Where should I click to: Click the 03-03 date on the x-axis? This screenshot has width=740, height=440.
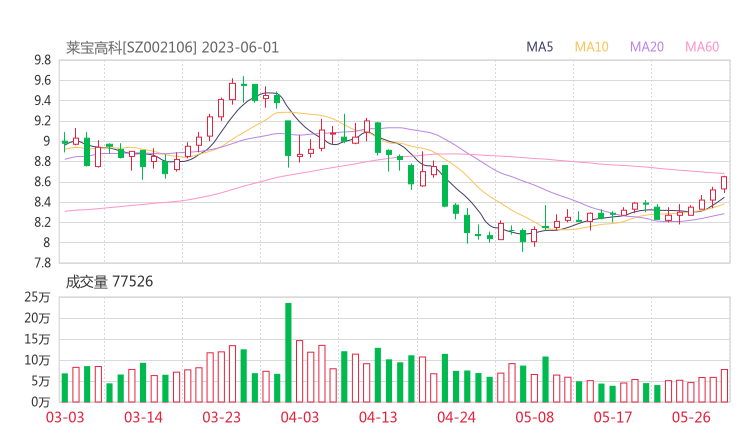click(65, 417)
